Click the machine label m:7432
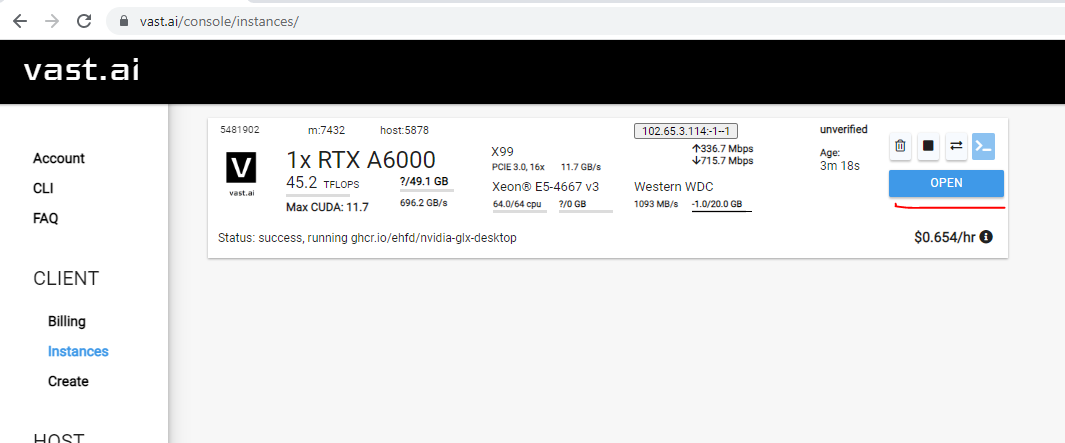 click(x=327, y=130)
